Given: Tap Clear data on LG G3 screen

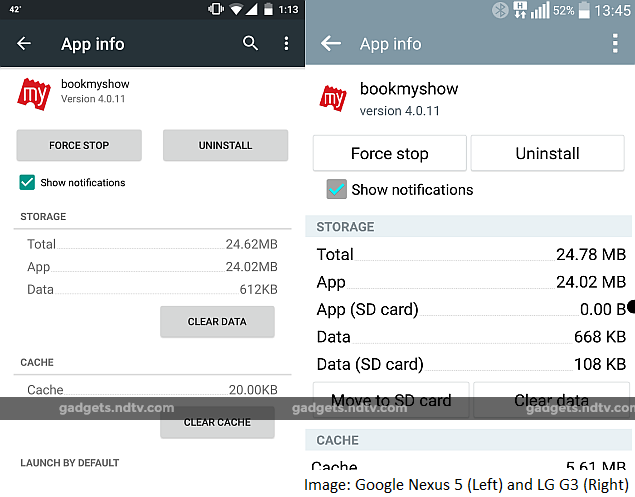Looking at the screenshot, I should (x=552, y=400).
